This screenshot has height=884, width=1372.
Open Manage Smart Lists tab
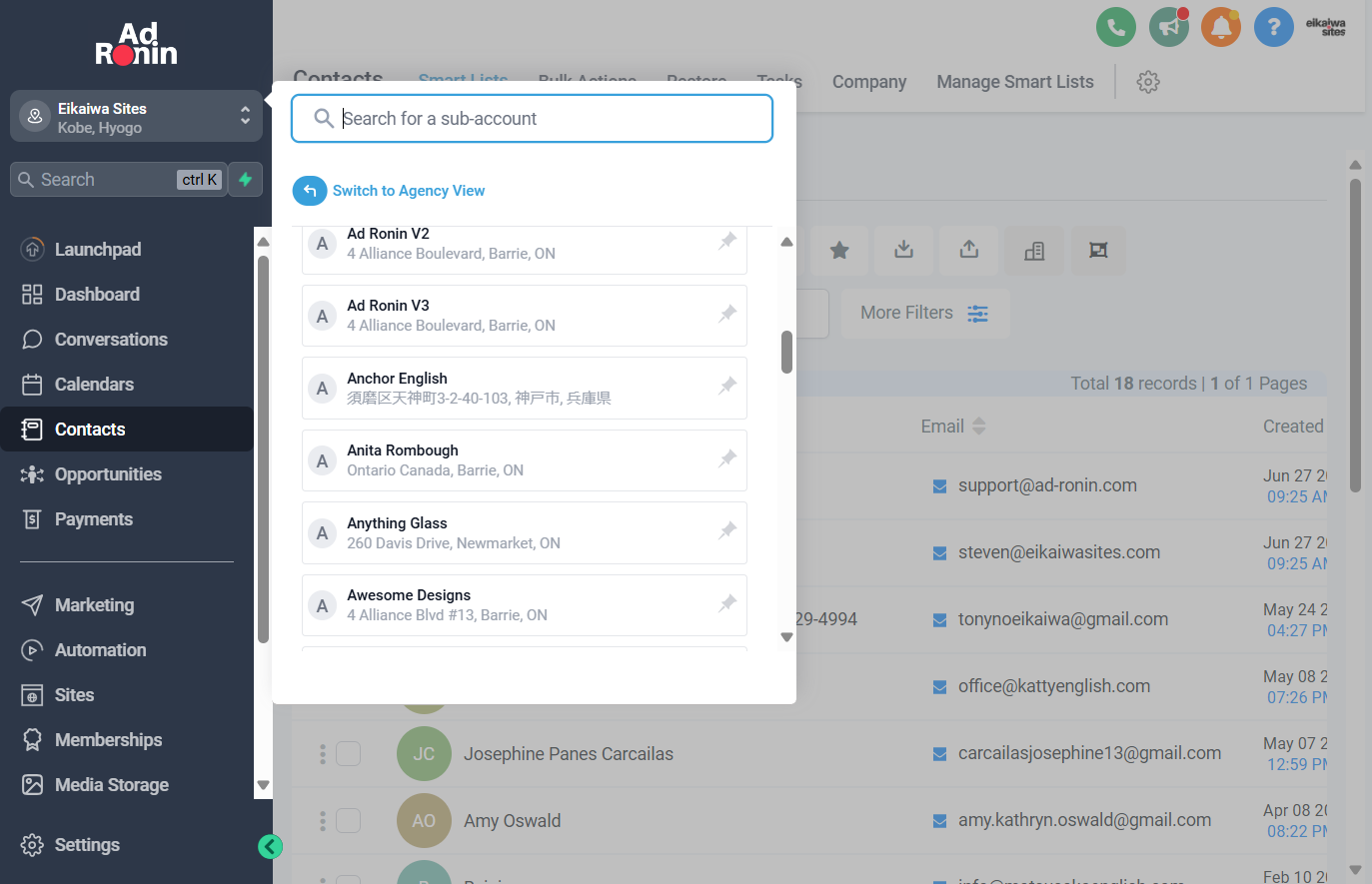point(1015,82)
